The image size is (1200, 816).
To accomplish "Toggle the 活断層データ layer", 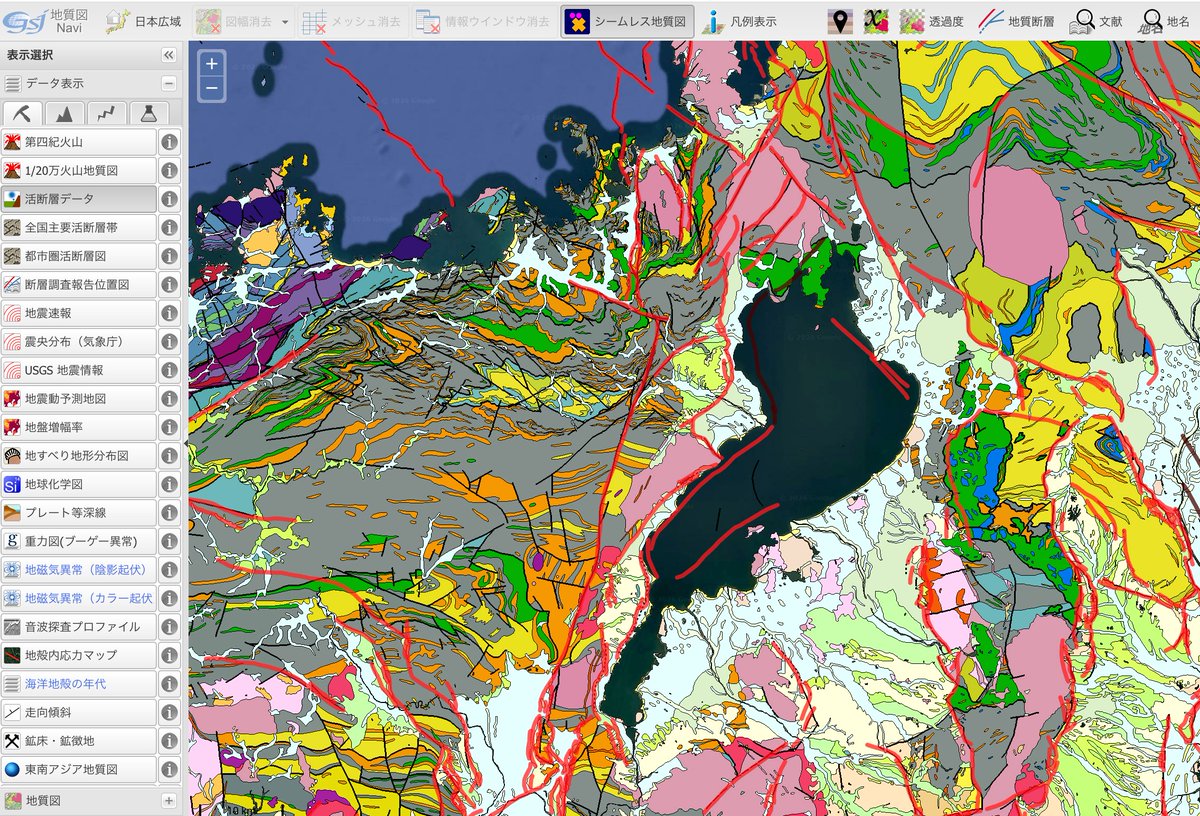I will tap(79, 199).
